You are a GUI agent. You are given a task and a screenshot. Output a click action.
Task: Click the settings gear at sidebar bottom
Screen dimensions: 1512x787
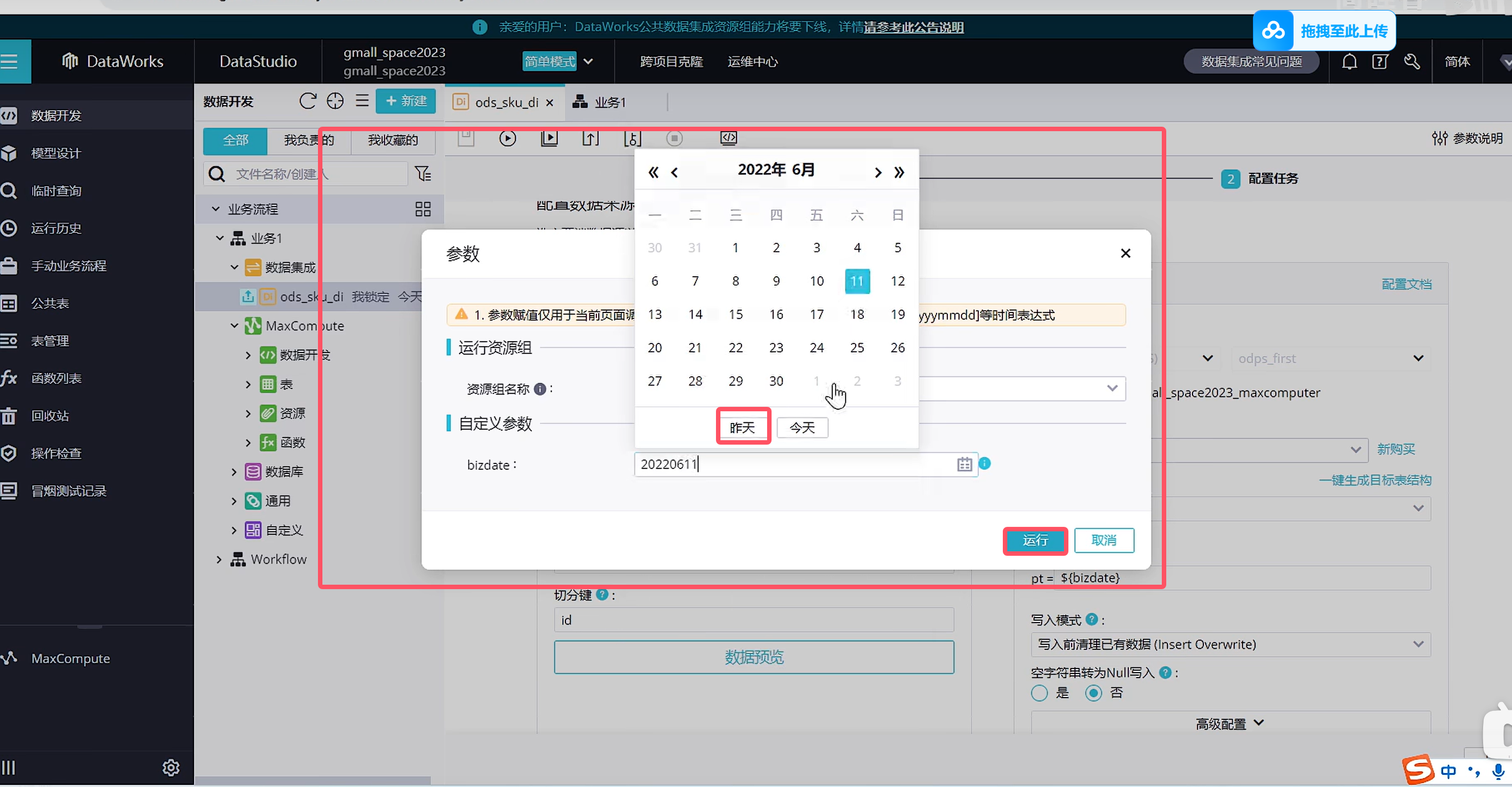pyautogui.click(x=171, y=768)
